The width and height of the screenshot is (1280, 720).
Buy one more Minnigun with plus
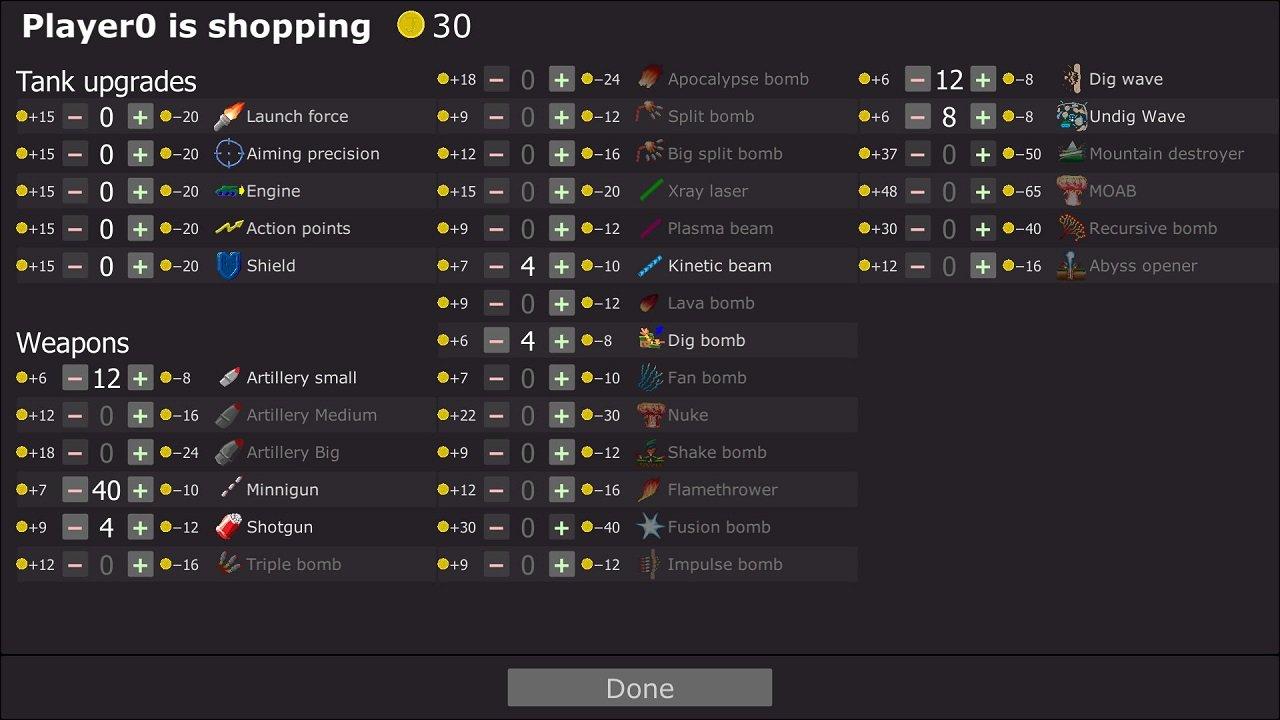[x=140, y=490]
